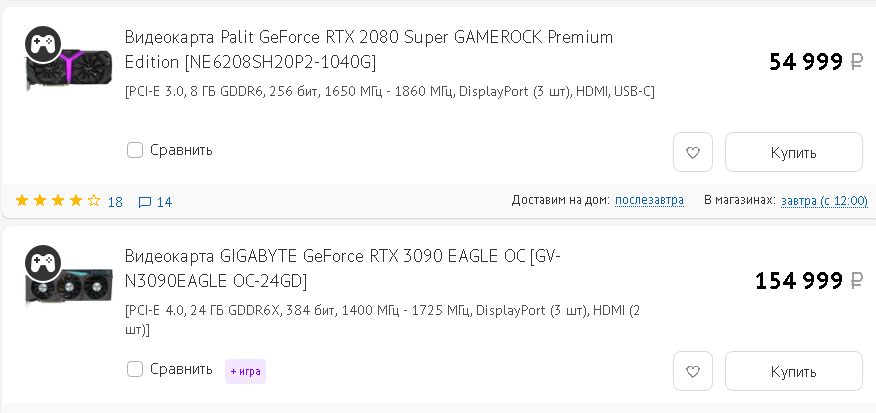Click the star rating of Palit card
This screenshot has width=876, height=413.
click(x=57, y=201)
